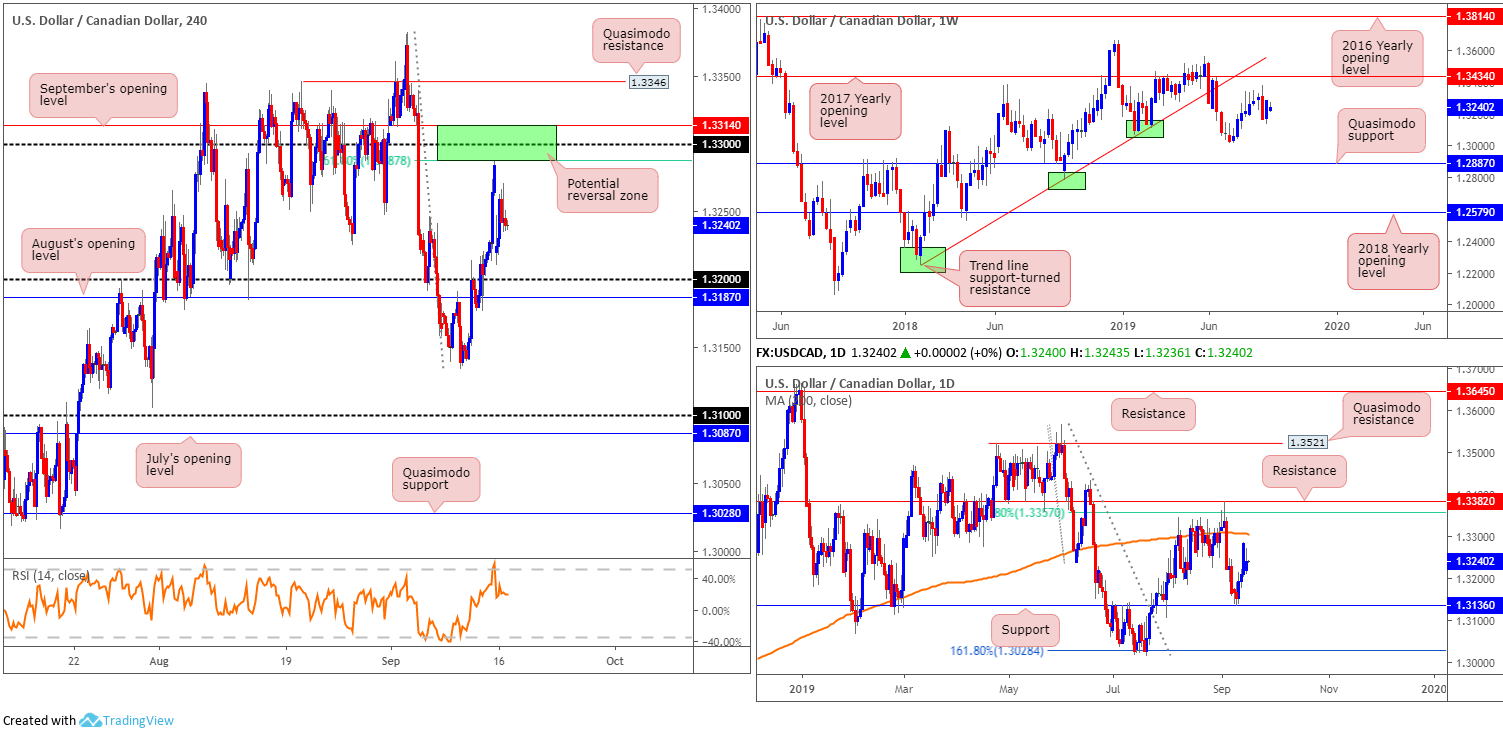Click the TradingView cloud logo icon

click(90, 720)
